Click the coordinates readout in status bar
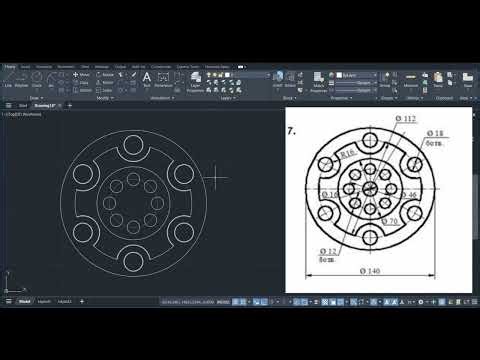The height and width of the screenshot is (360, 480). (x=188, y=302)
